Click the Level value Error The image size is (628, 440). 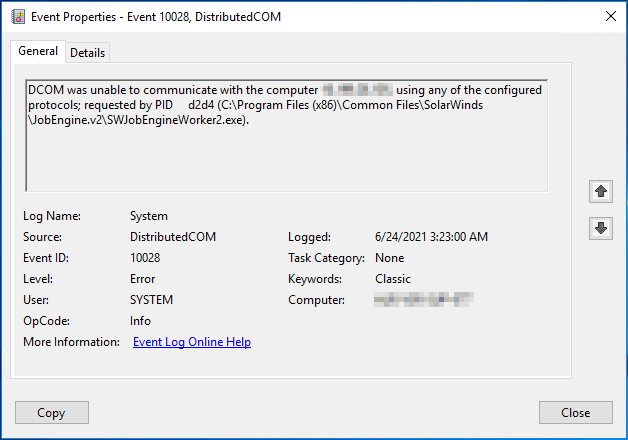(x=142, y=279)
